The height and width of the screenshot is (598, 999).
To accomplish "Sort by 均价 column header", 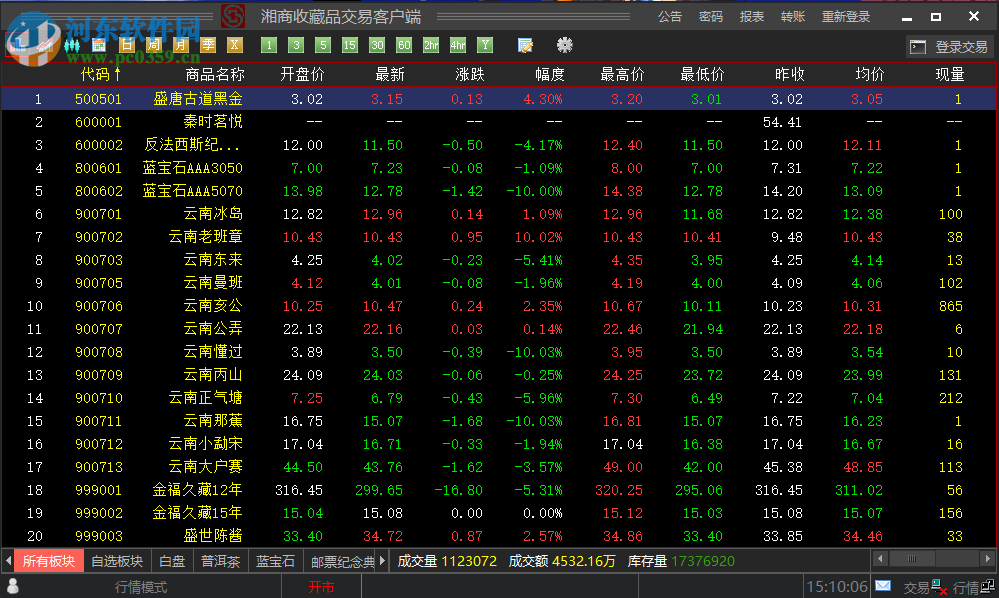I will pyautogui.click(x=870, y=75).
